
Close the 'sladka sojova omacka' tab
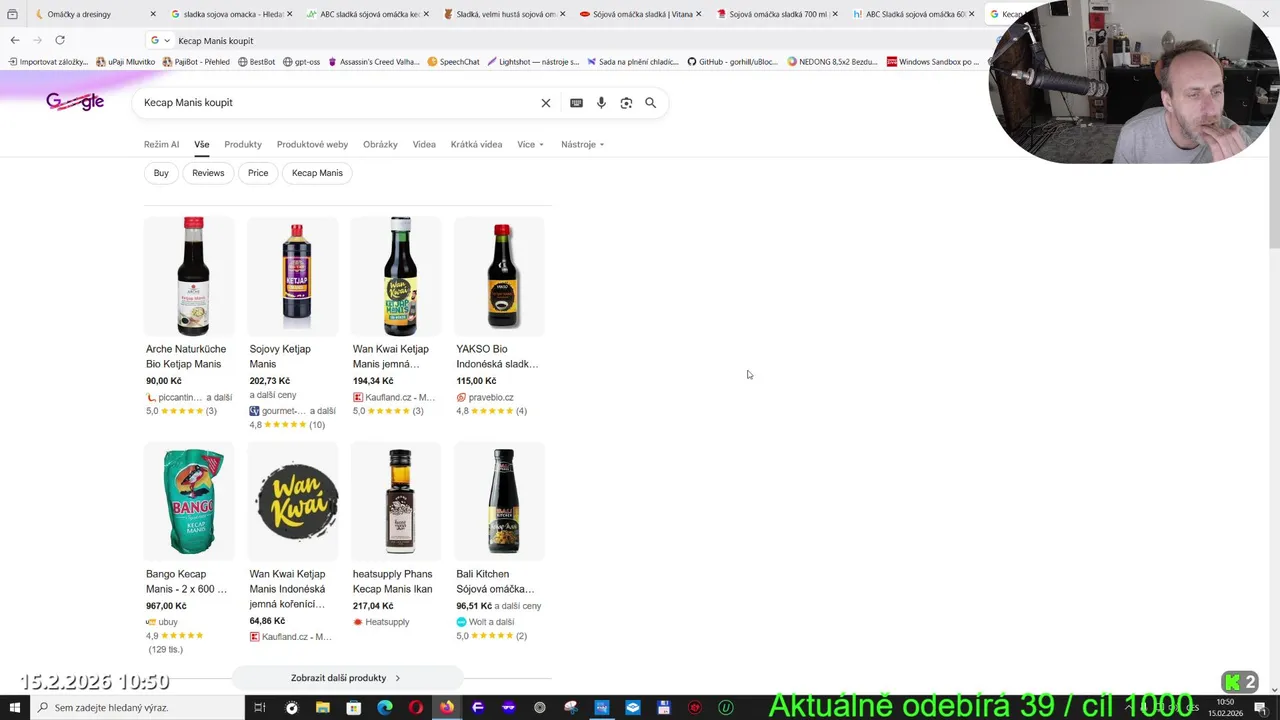click(290, 14)
